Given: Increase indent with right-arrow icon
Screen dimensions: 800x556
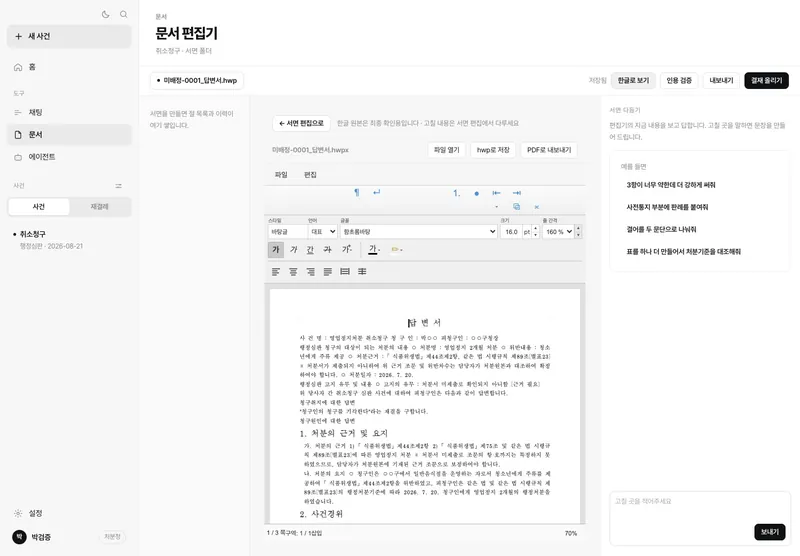Looking at the screenshot, I should coord(517,193).
